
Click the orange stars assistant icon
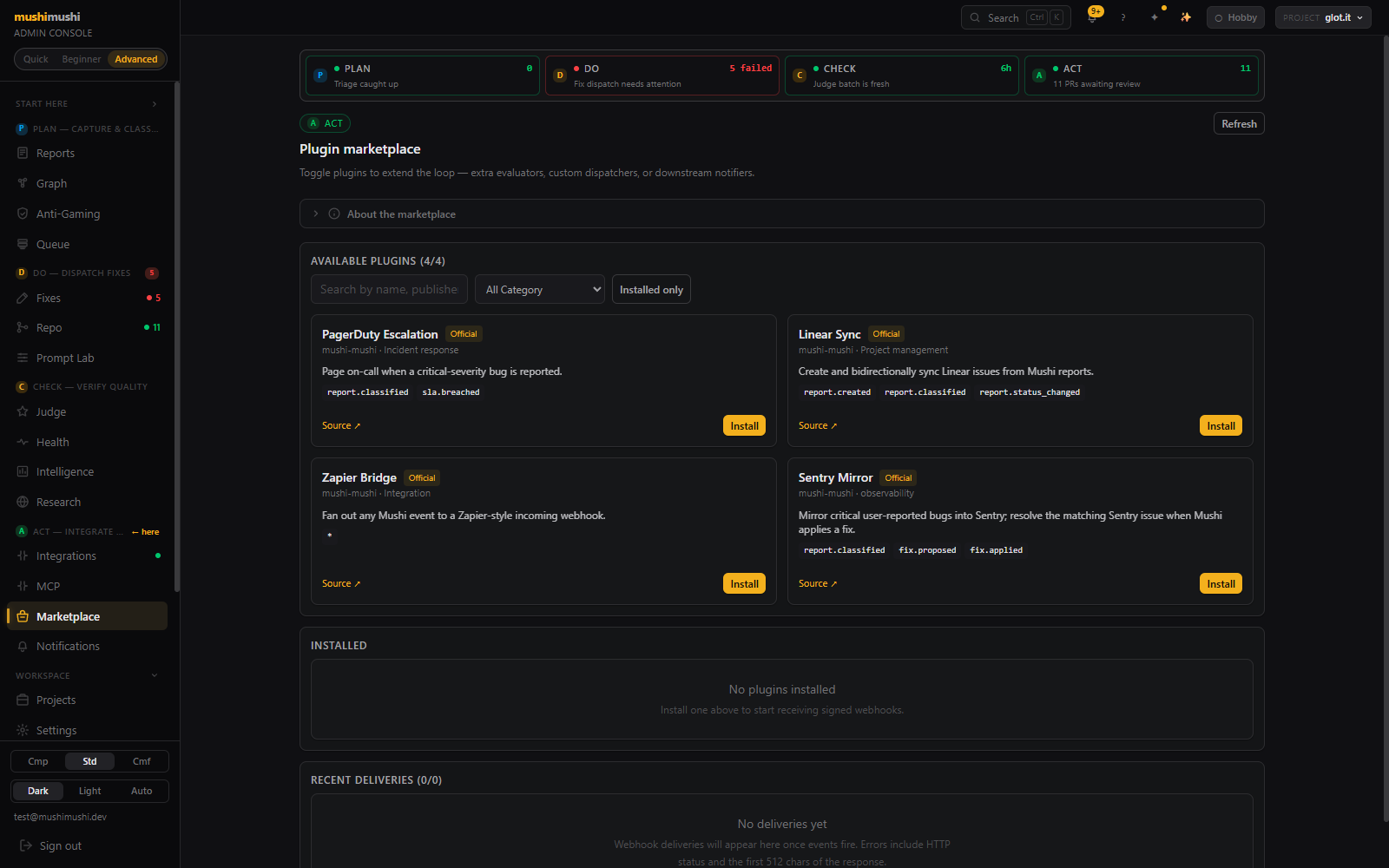(1186, 17)
